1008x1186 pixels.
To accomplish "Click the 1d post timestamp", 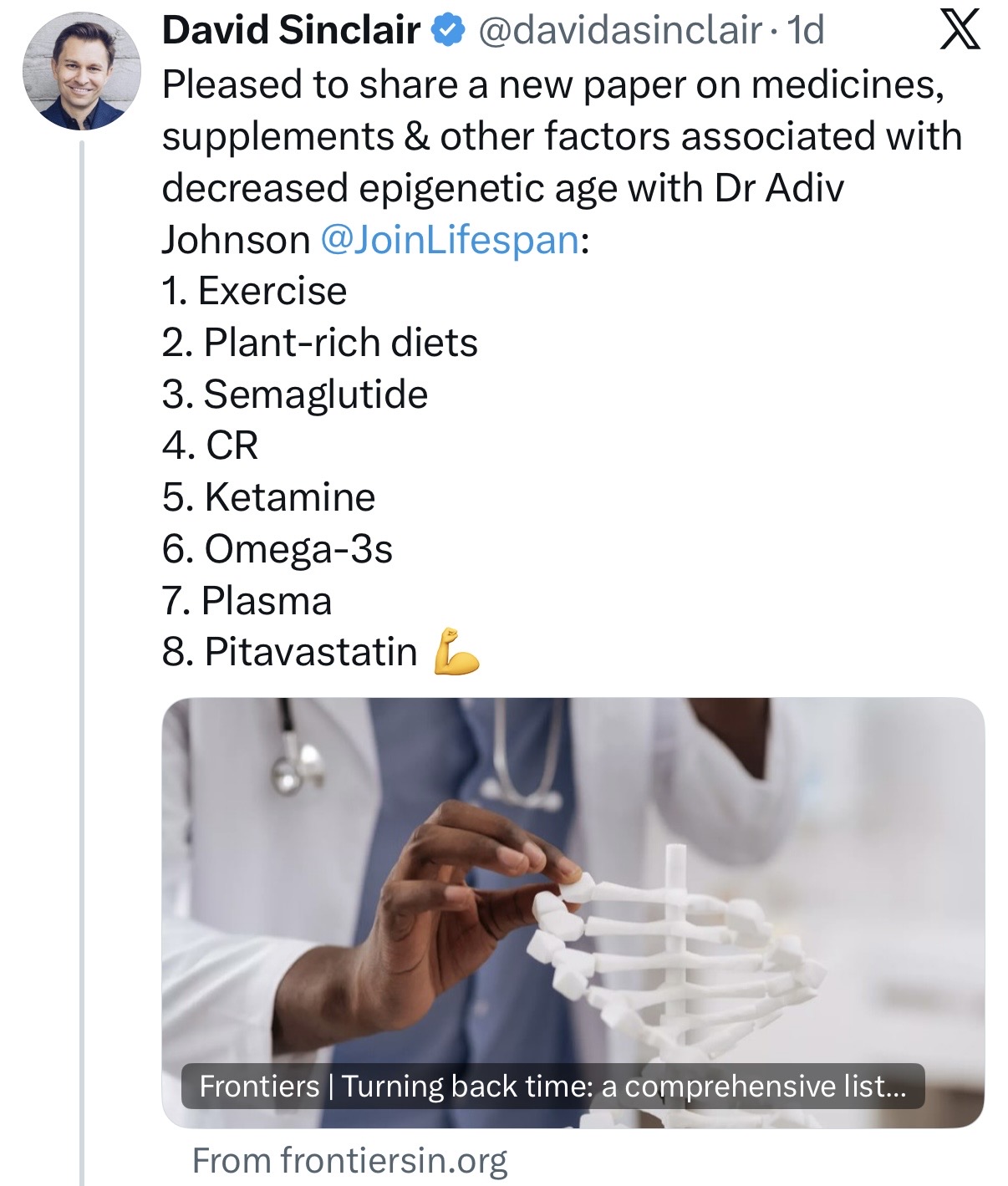I will tap(806, 31).
